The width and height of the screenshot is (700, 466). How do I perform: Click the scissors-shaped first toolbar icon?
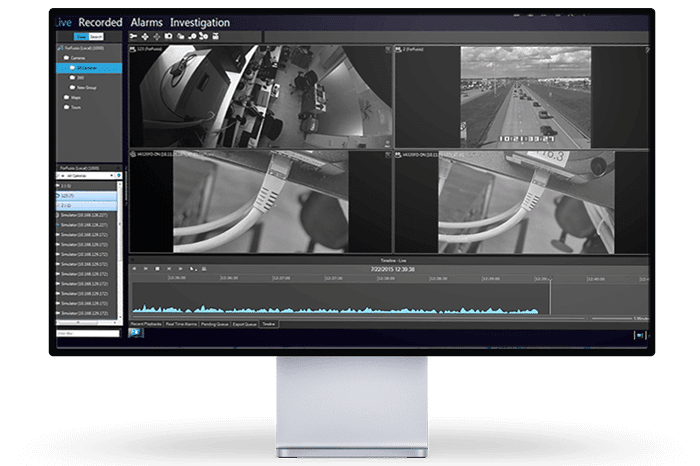[x=133, y=36]
